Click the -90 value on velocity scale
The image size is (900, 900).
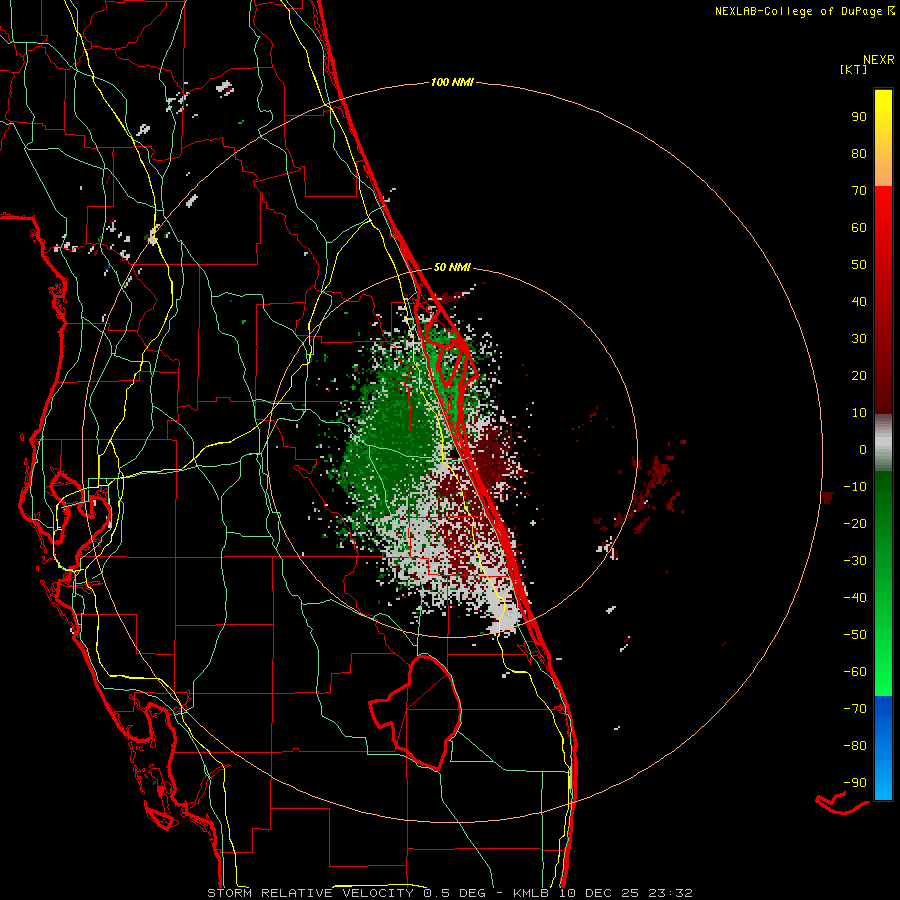[x=855, y=783]
